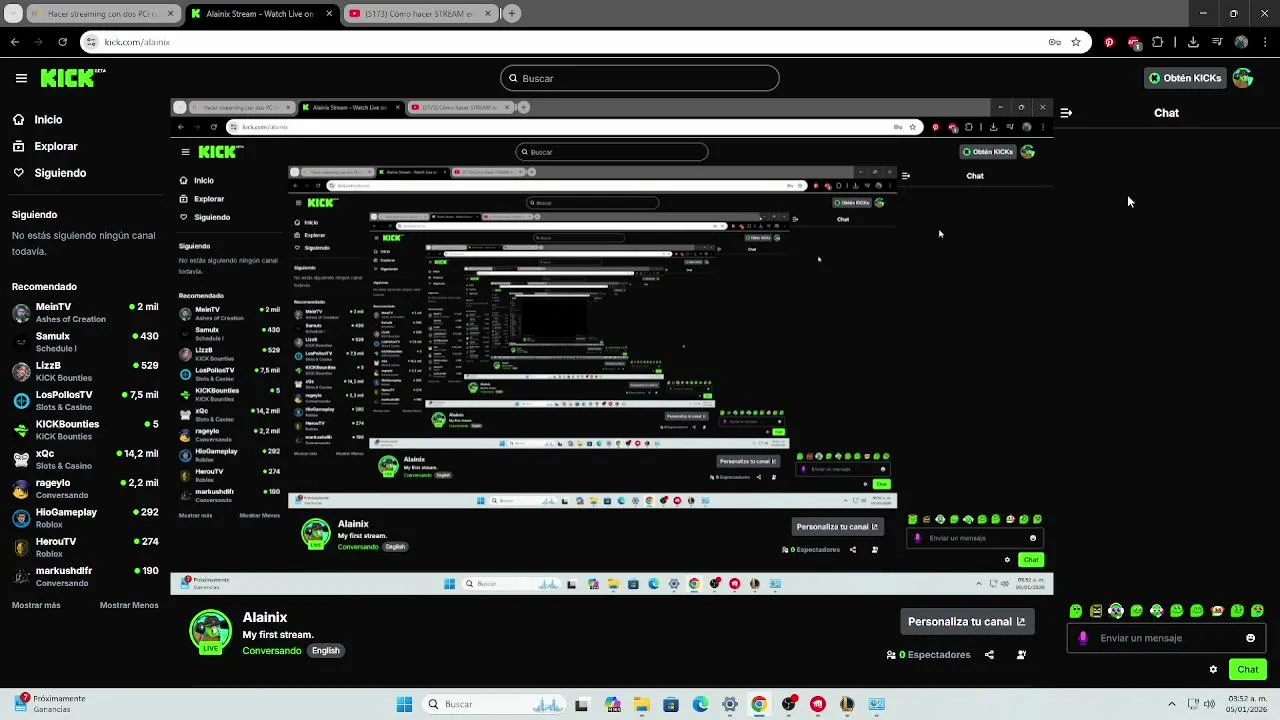The height and width of the screenshot is (720, 1280).
Task: Click the browser back arrow
Action: [x=15, y=42]
